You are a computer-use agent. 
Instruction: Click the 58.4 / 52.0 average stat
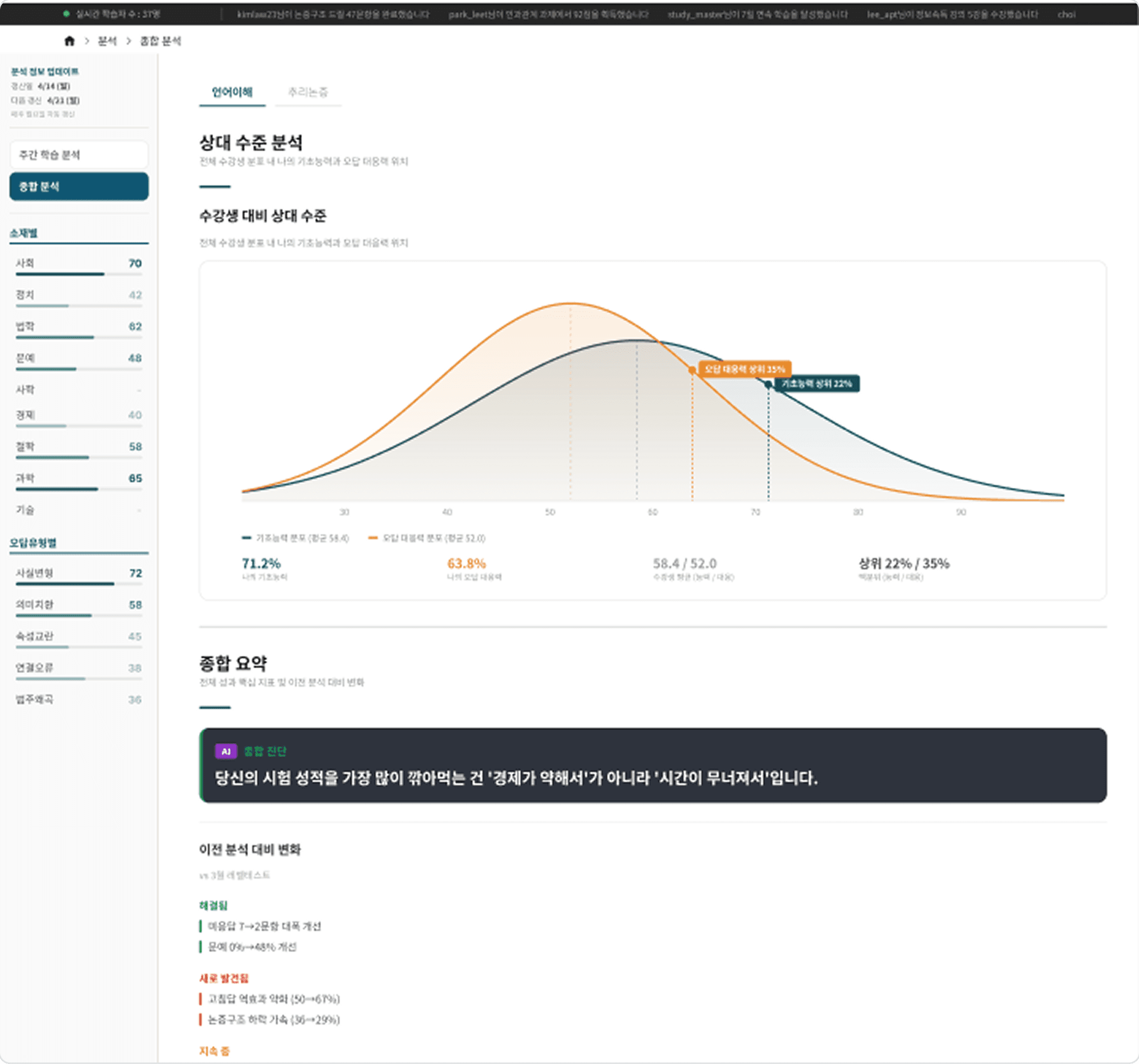685,563
